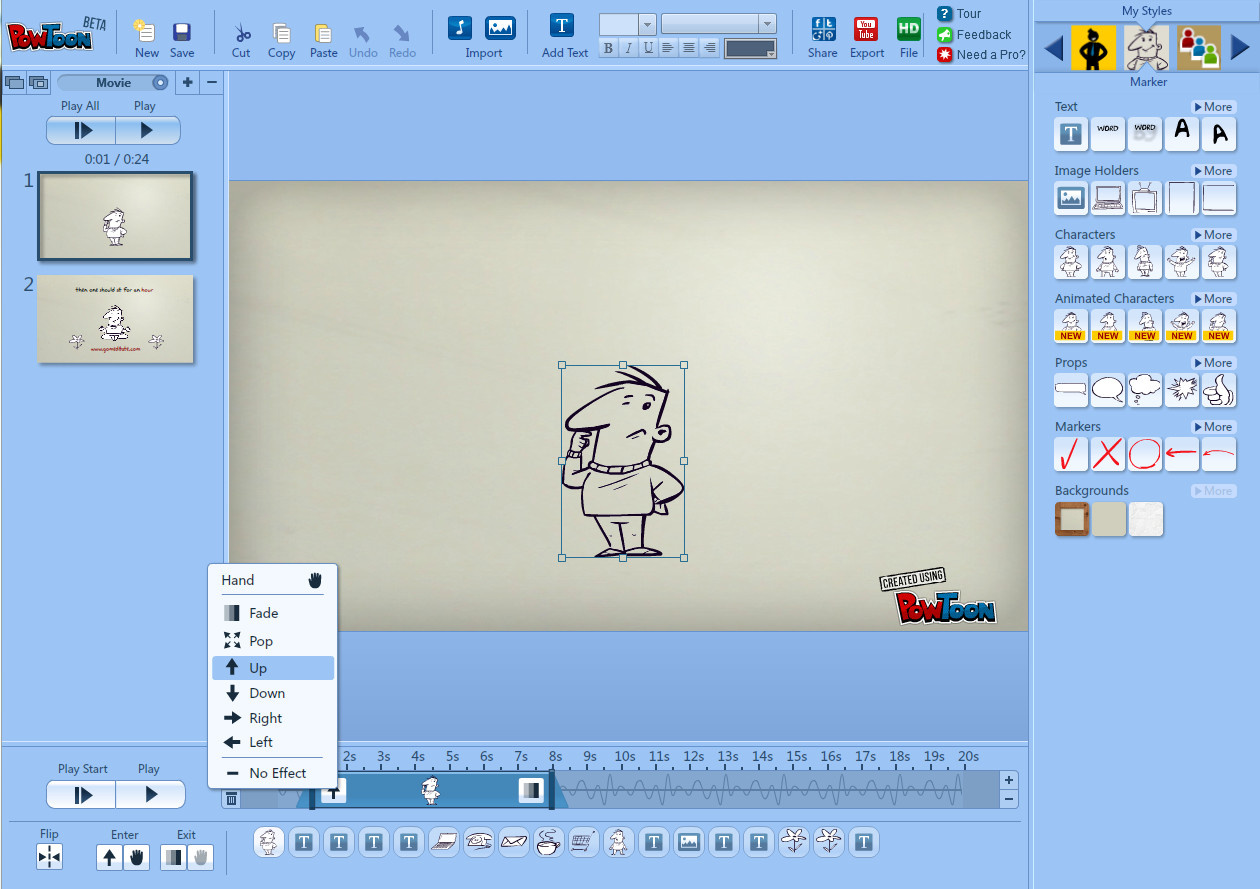Viewport: 1260px width, 889px height.
Task: Toggle bold text formatting
Action: pyautogui.click(x=608, y=48)
